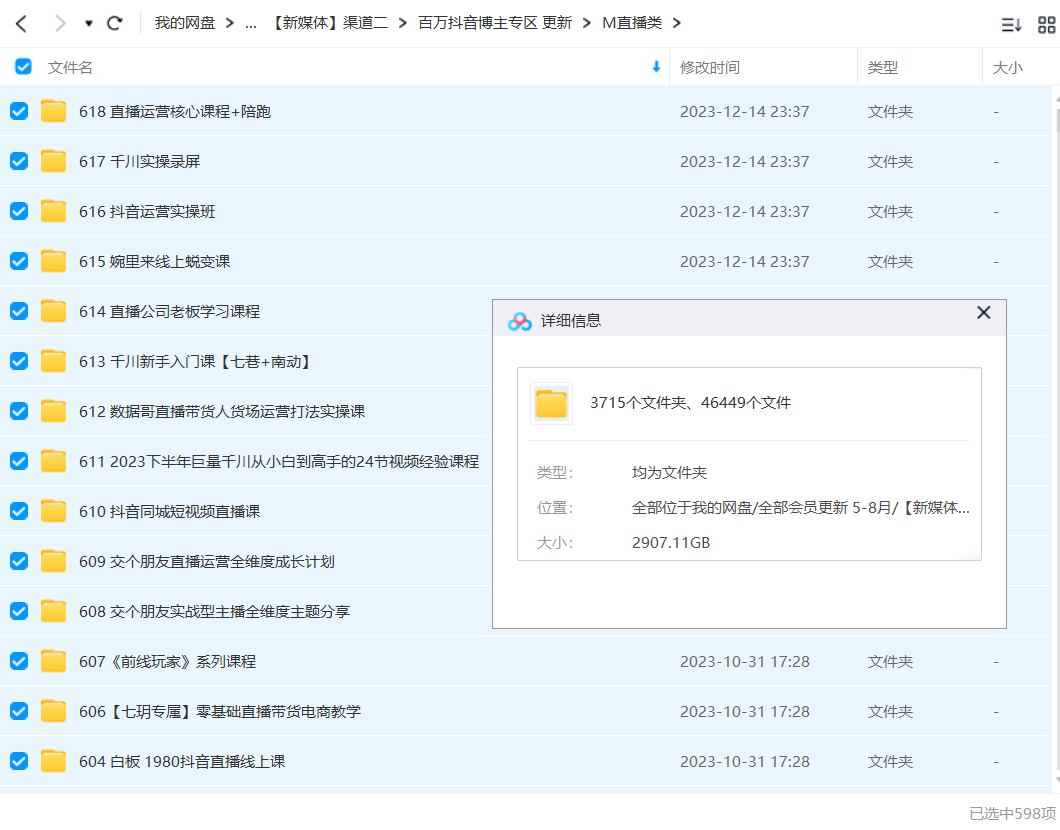The image size is (1060, 830).
Task: Uncheck the 617 千川实操录屏 checkbox
Action: [x=19, y=161]
